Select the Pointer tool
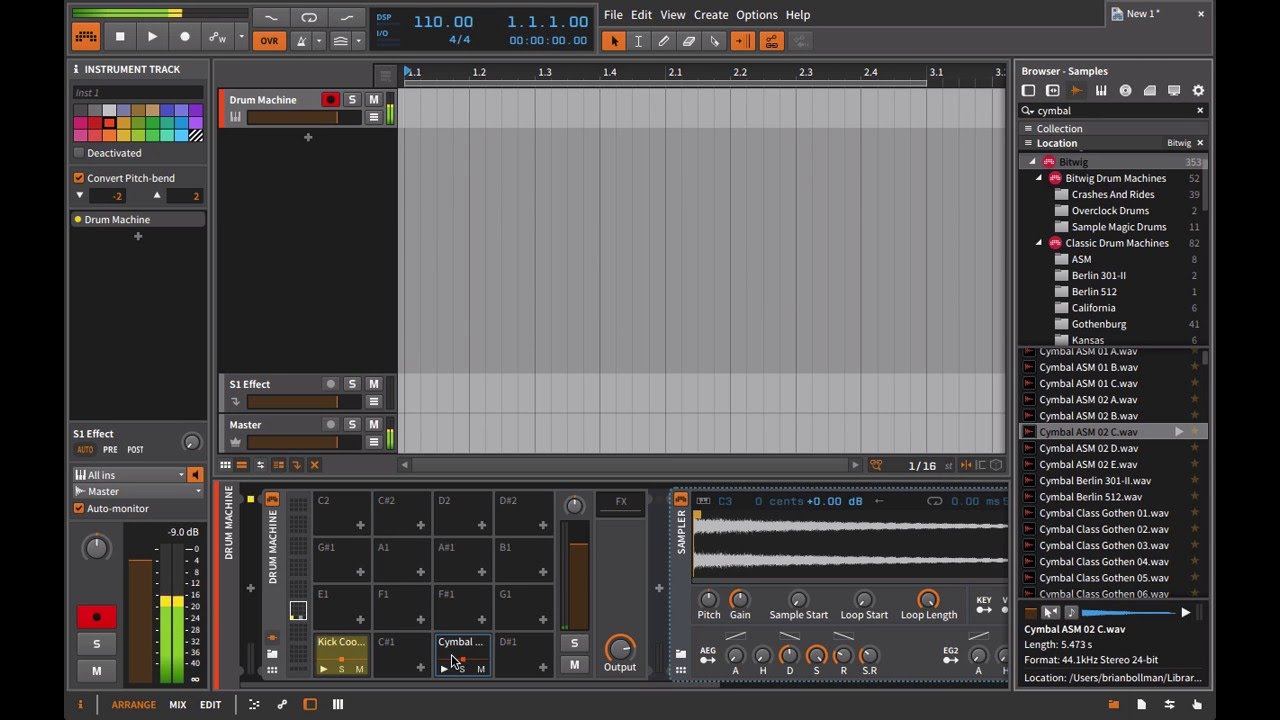The width and height of the screenshot is (1280, 720). tap(614, 41)
